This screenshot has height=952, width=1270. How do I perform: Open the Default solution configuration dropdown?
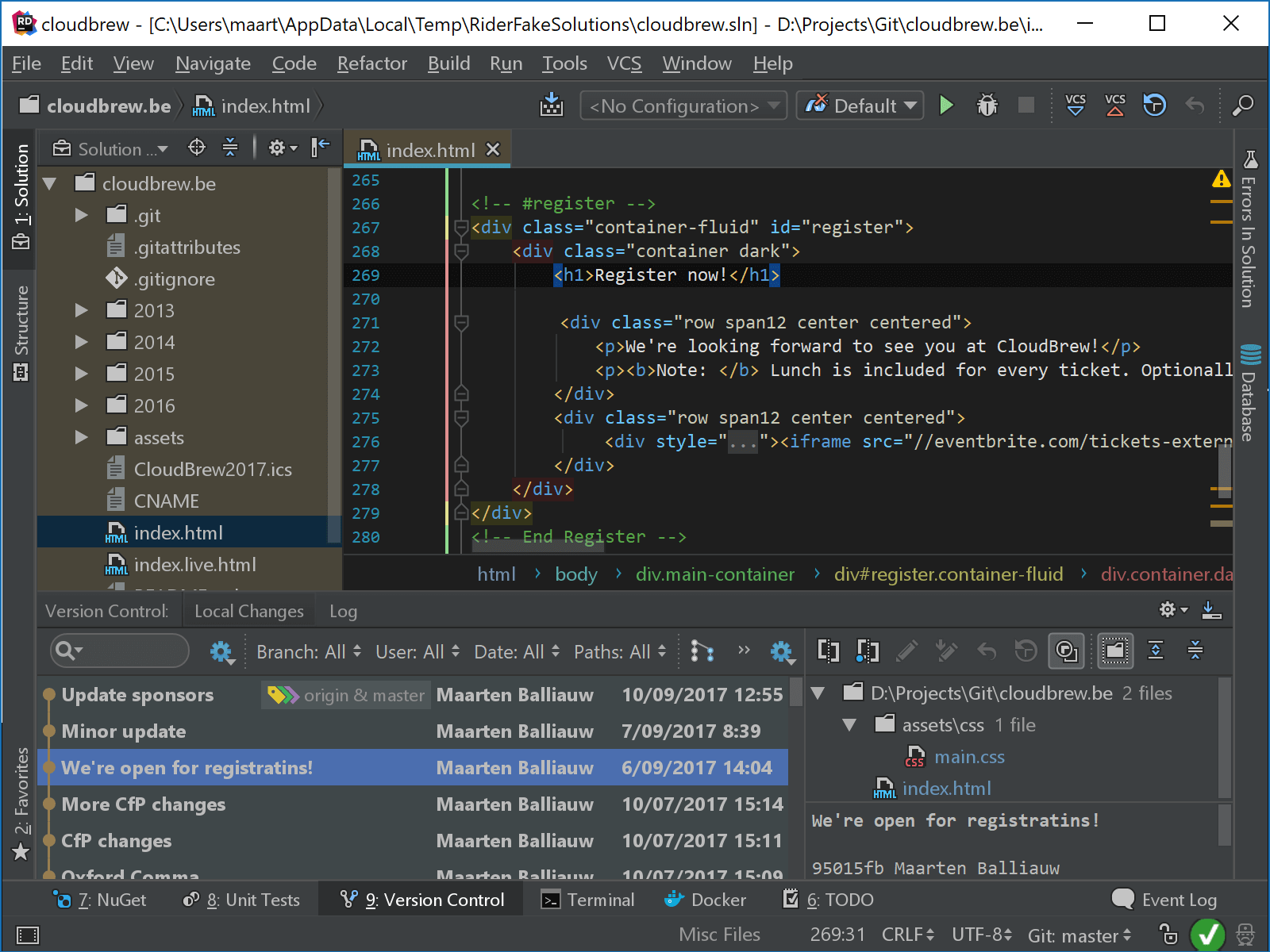click(x=860, y=106)
